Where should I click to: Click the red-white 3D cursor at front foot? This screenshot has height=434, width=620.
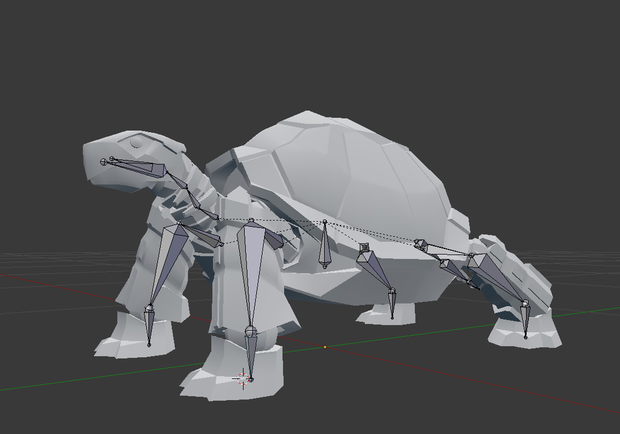point(242,379)
